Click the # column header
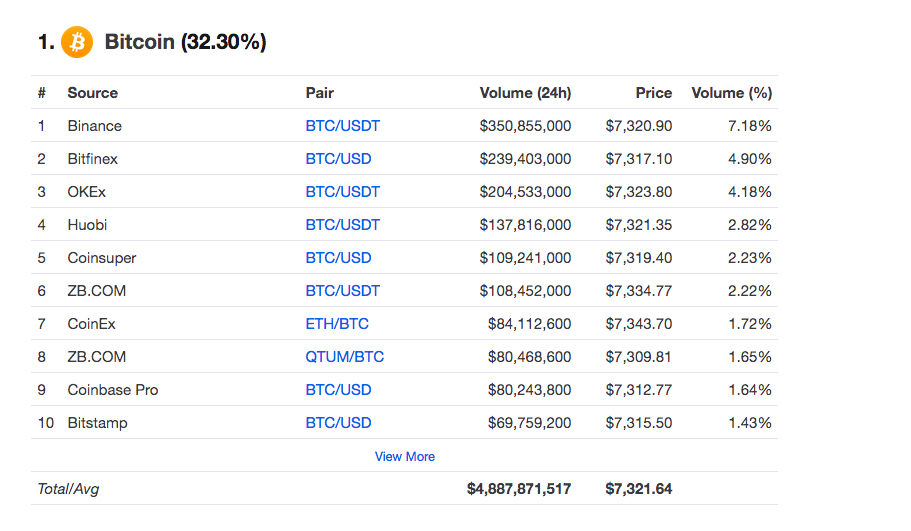Viewport: 911px width, 531px height. pyautogui.click(x=42, y=93)
